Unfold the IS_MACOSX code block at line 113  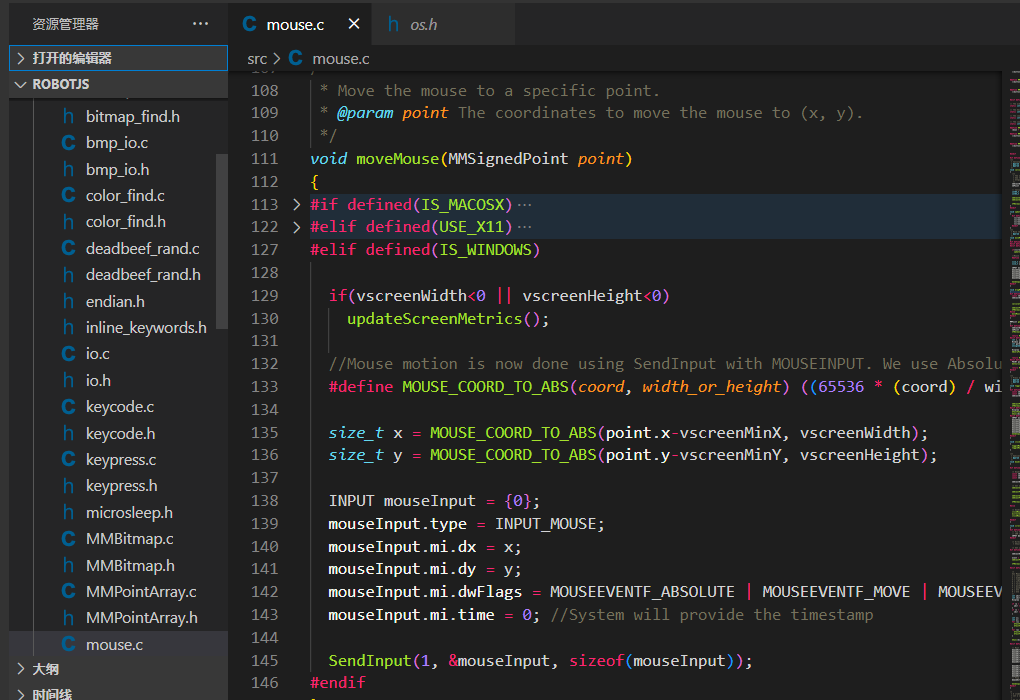pos(296,204)
